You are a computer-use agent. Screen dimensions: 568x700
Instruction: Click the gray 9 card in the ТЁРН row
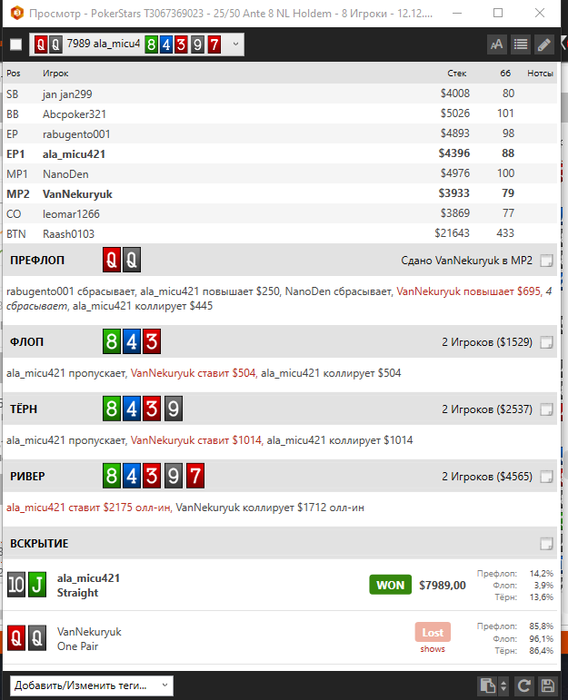pos(173,408)
